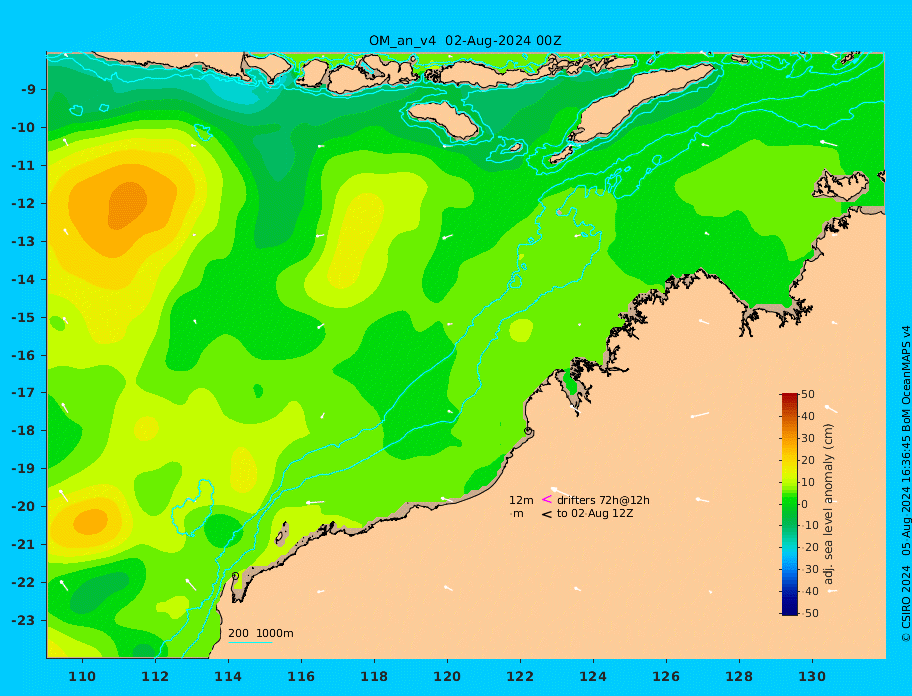Click the 50 value at top of colorbar
Screen dimensions: 912x696
coord(808,394)
